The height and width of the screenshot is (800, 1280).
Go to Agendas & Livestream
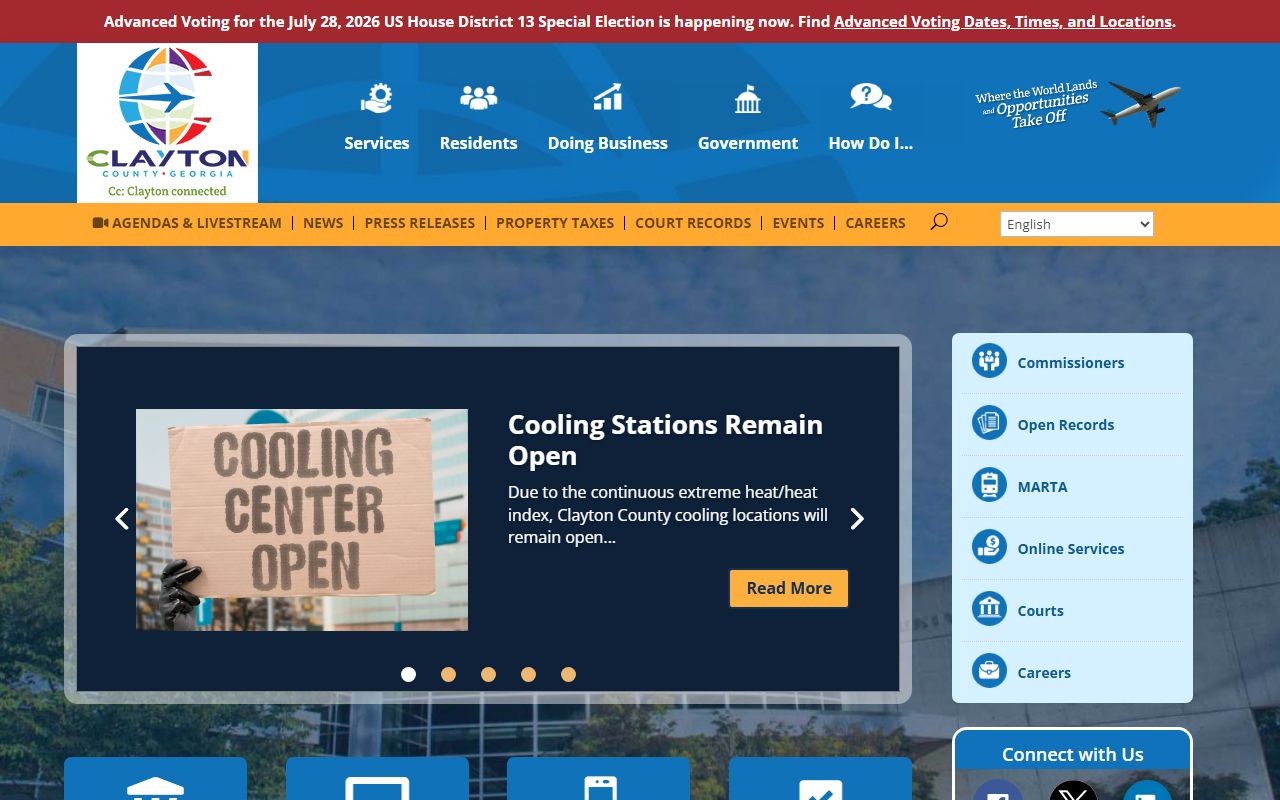coord(187,223)
